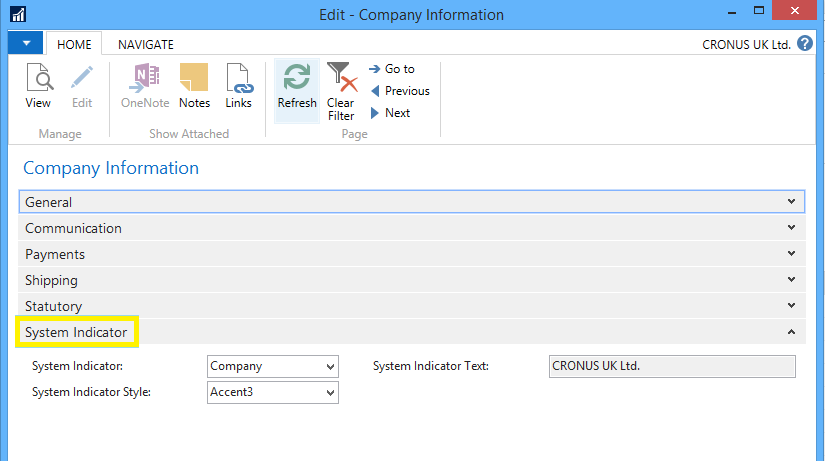The height and width of the screenshot is (461, 825).
Task: Minimize the Company Information window
Action: 731,12
